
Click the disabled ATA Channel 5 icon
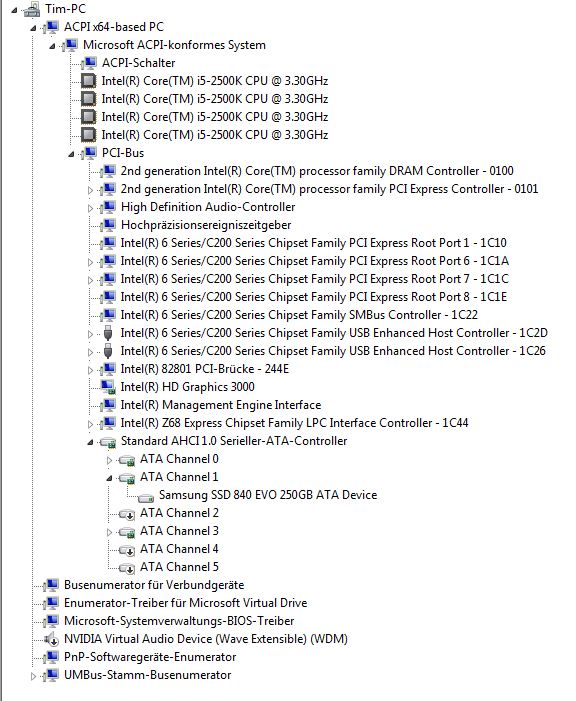tap(127, 568)
